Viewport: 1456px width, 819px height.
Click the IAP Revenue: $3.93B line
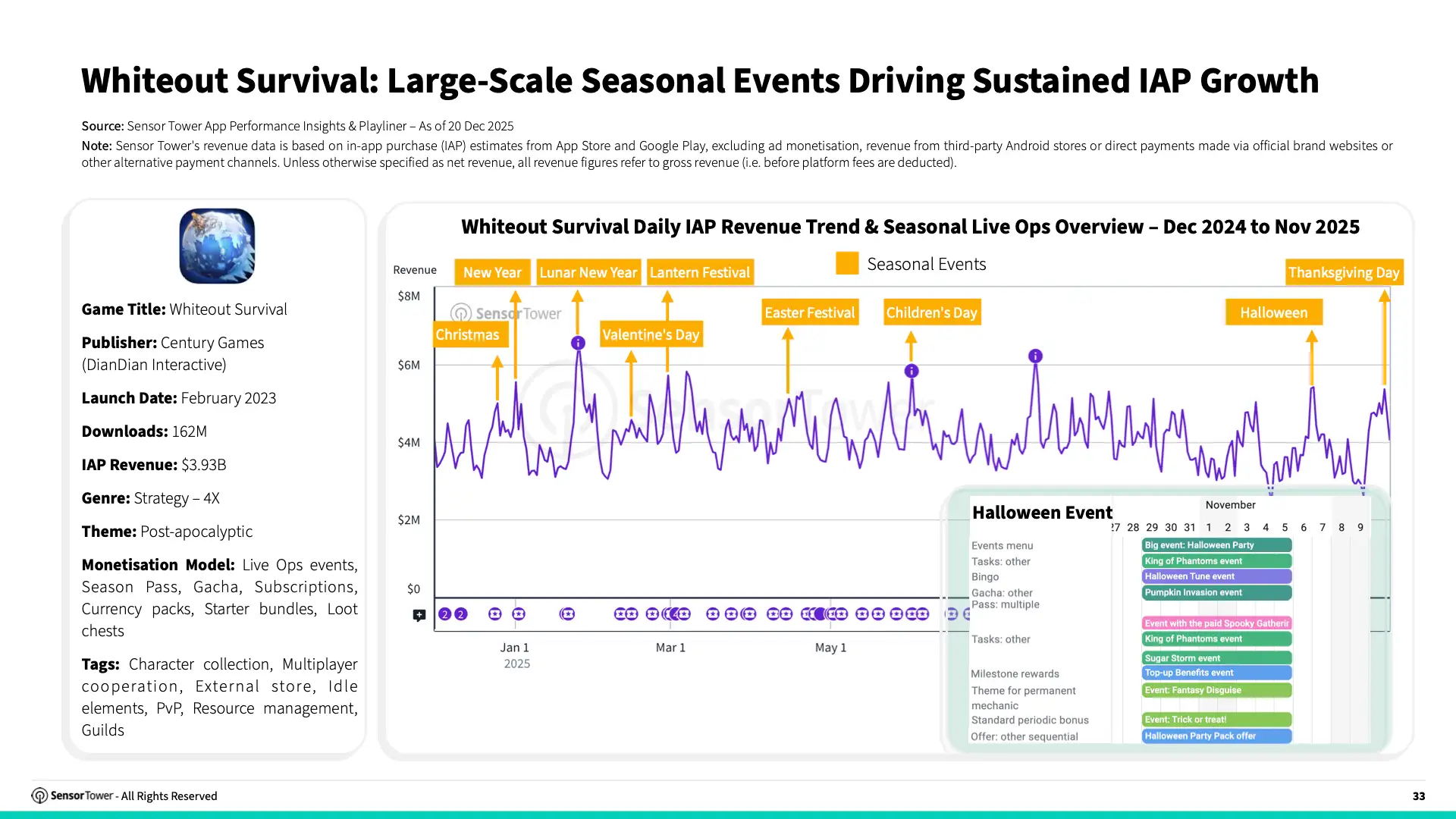pos(154,465)
